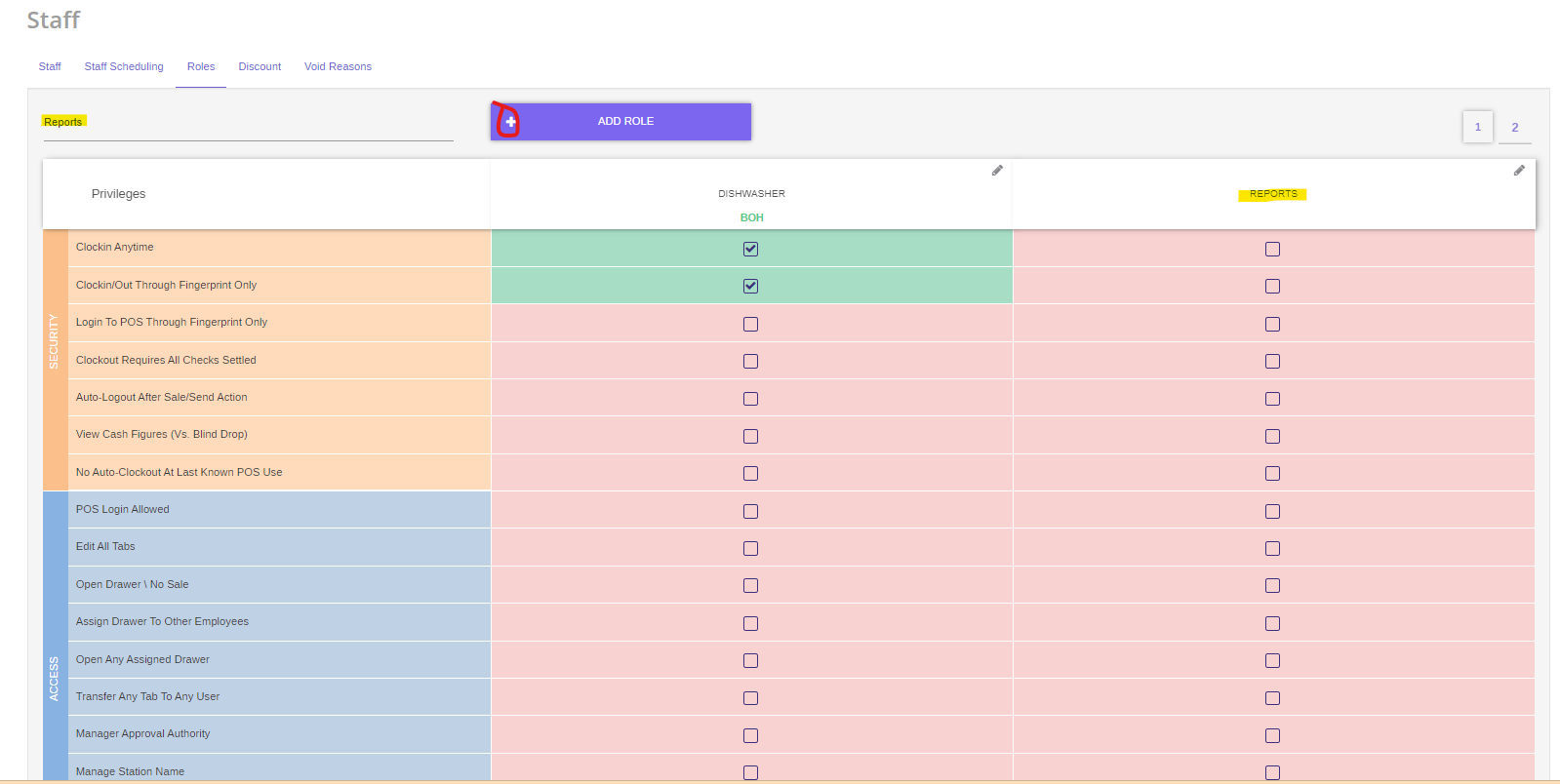Screen dimensions: 1560x784
Task: Enable Manage Station Name for Dishwasher
Action: coord(750,772)
